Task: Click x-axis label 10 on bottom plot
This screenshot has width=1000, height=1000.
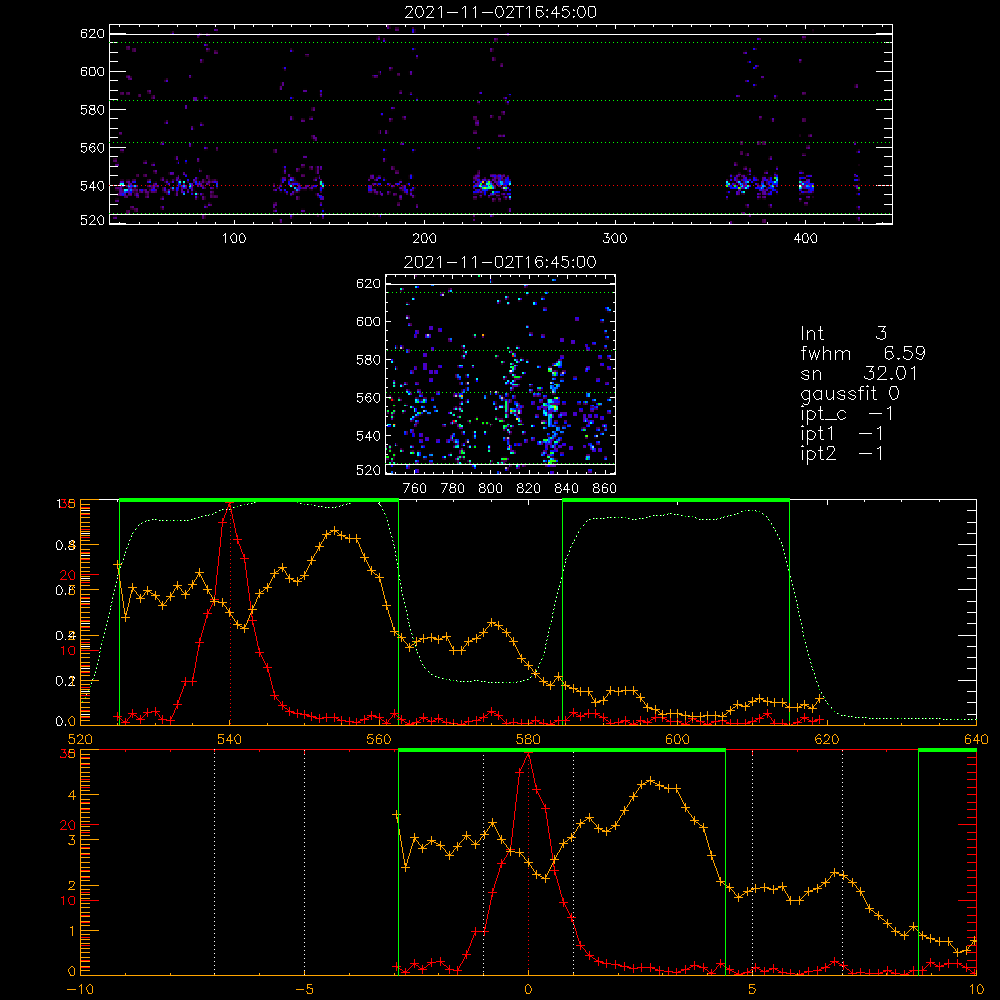Action: click(x=976, y=989)
